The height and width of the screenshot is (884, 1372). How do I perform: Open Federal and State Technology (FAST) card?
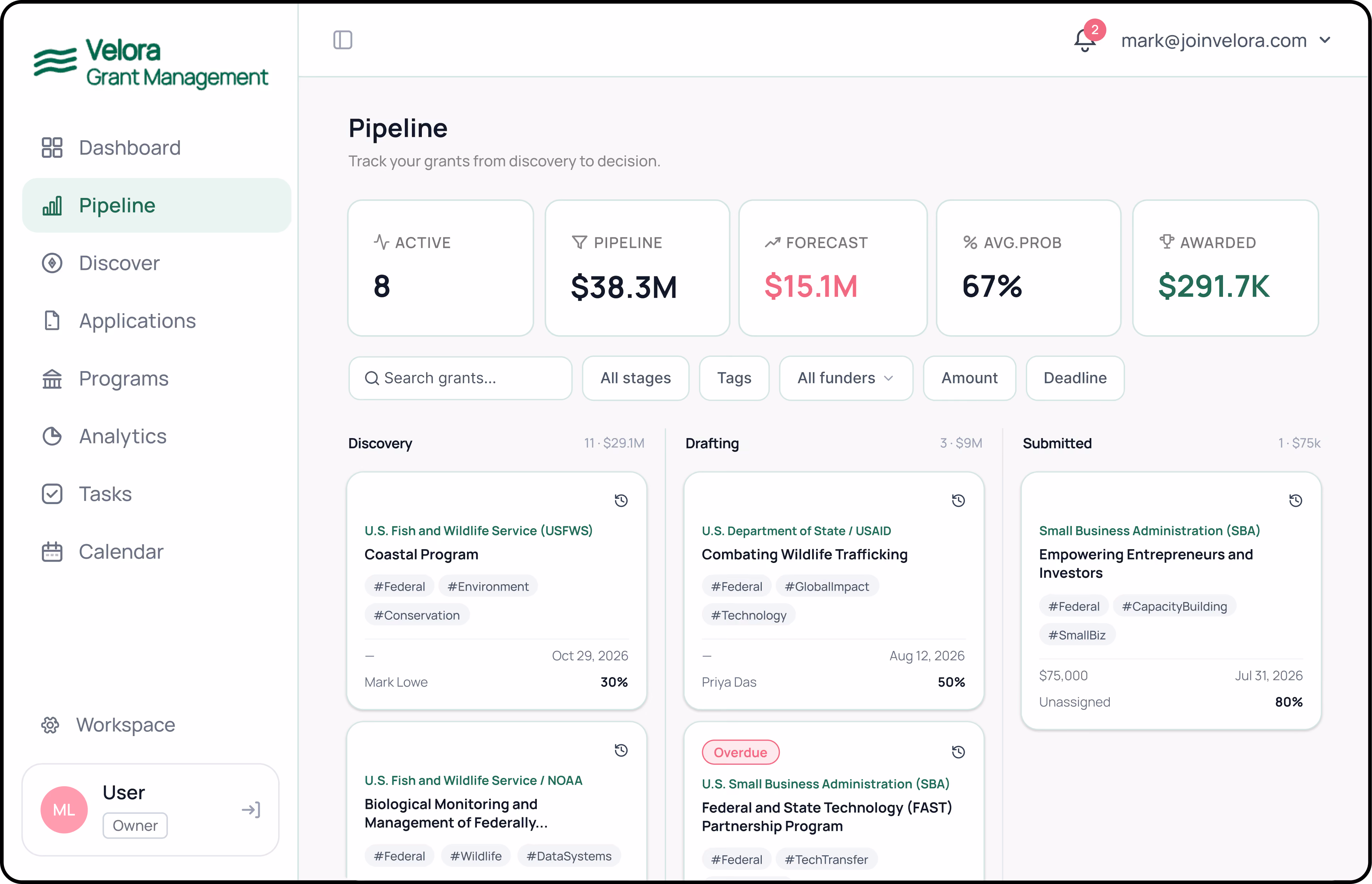pyautogui.click(x=833, y=801)
